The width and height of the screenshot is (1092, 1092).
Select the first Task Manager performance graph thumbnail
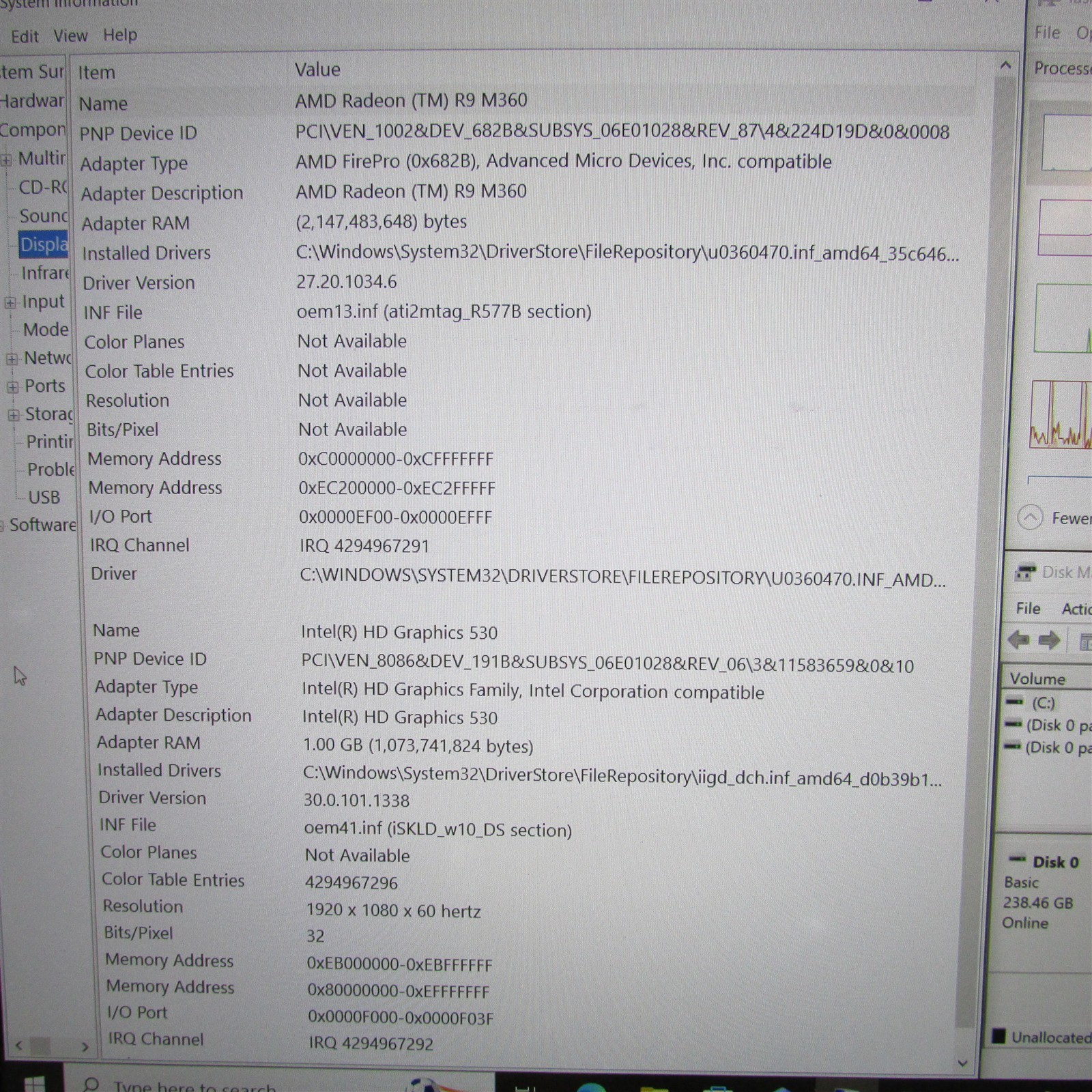1065,143
